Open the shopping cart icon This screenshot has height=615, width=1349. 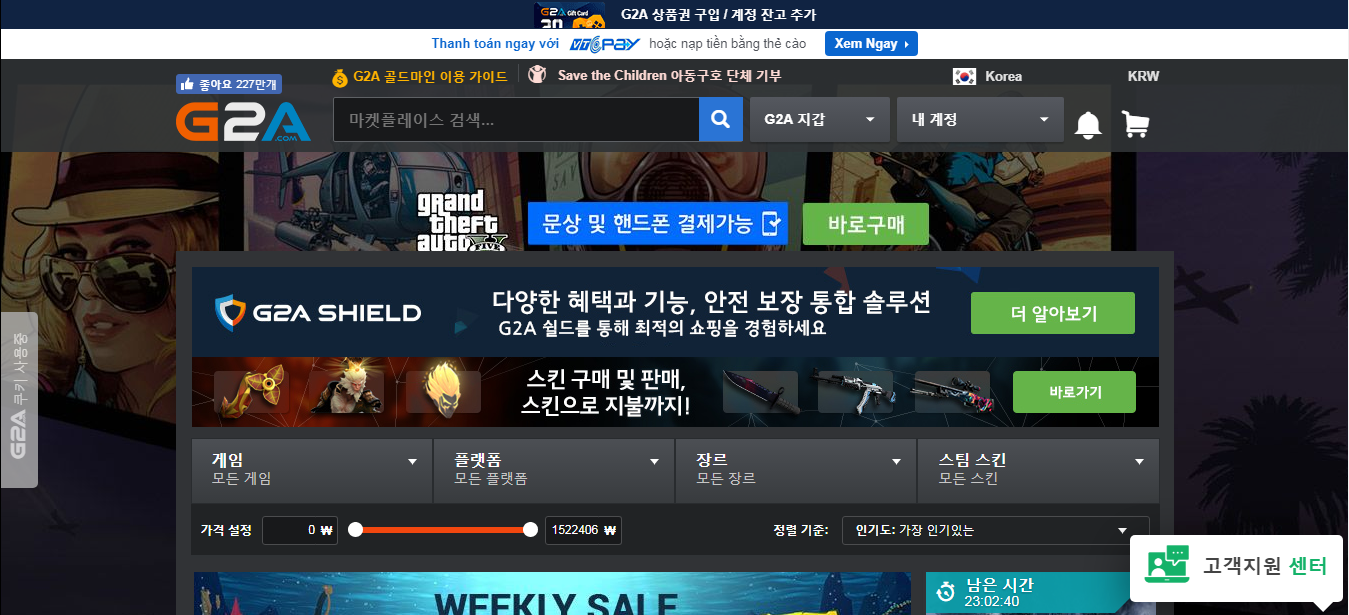click(1135, 125)
